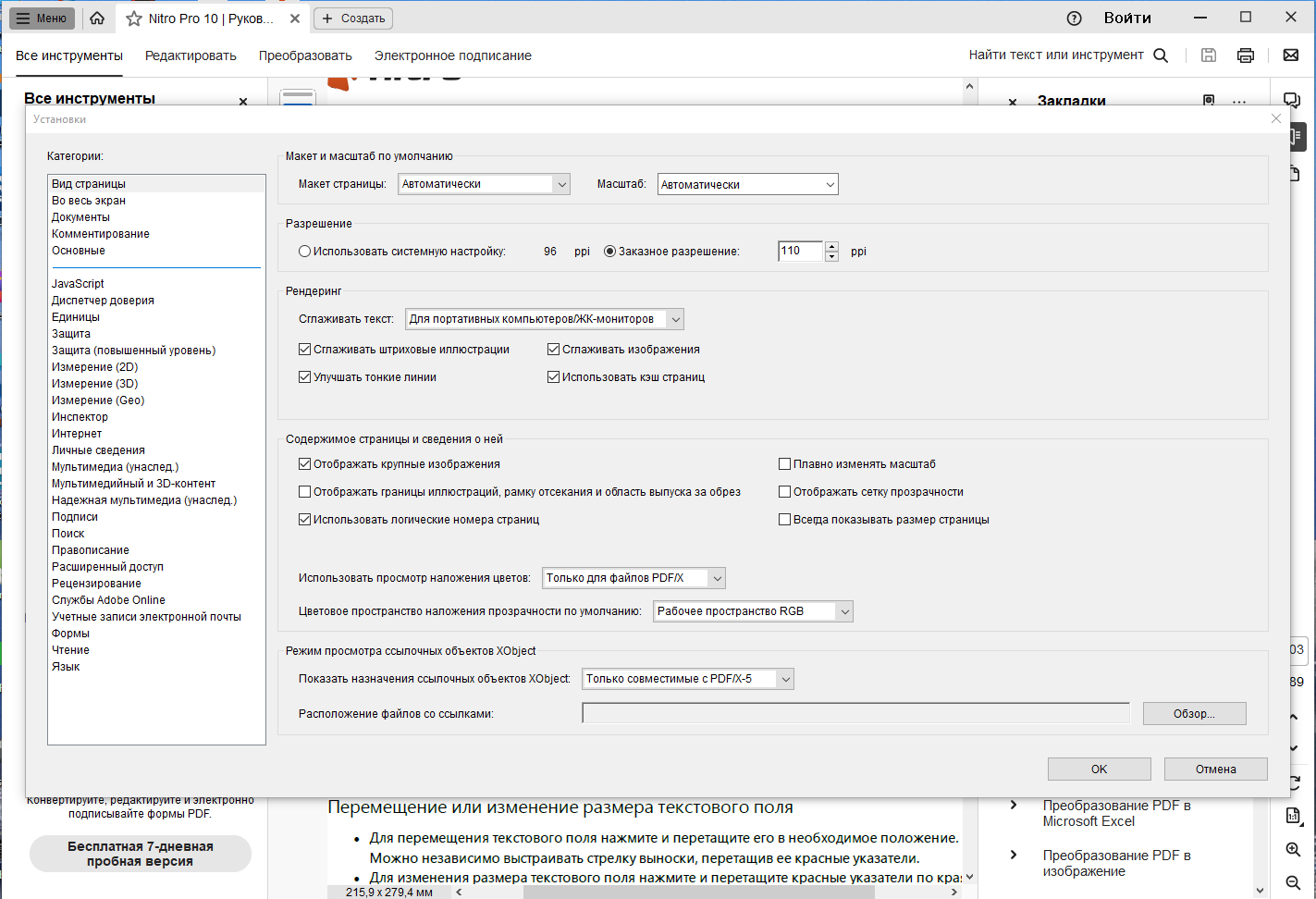Click the "Обзор..." browse button
Screen dimensions: 1316x899
point(1194,714)
